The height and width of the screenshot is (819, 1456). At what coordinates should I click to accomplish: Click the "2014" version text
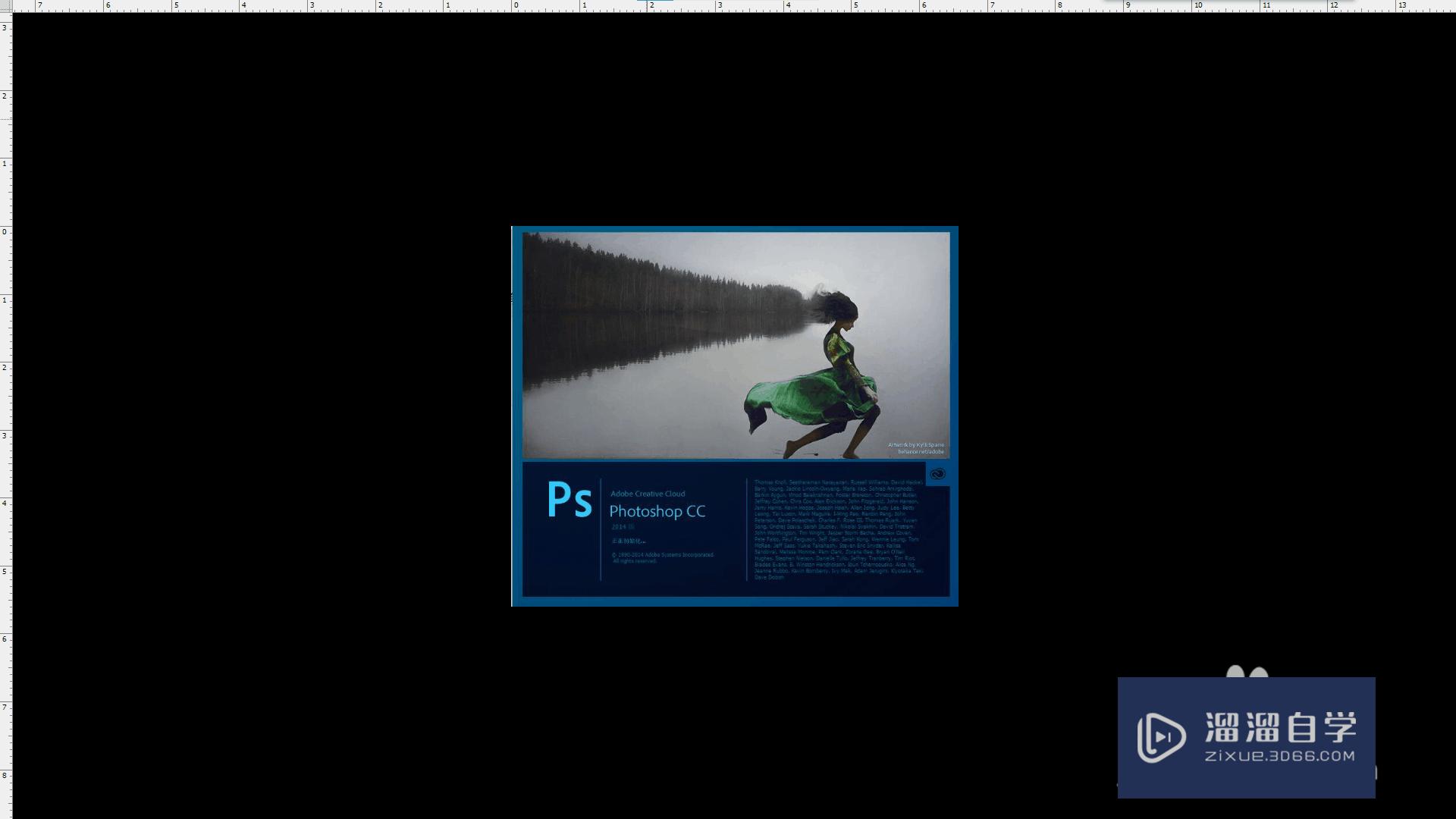coord(619,526)
